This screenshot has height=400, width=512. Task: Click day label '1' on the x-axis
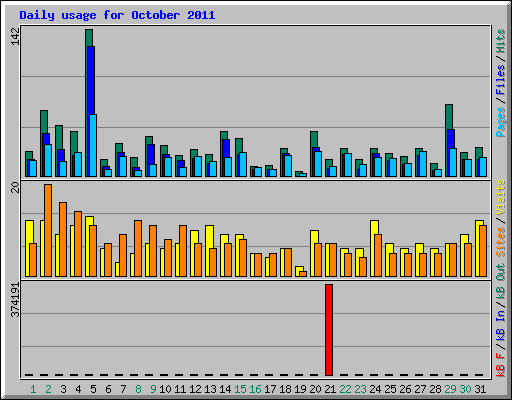pos(33,389)
